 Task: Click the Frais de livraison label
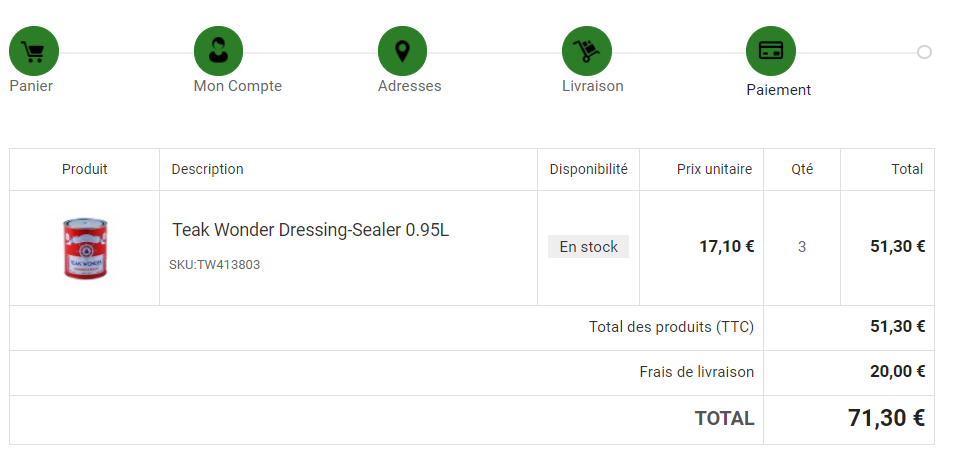click(x=696, y=372)
